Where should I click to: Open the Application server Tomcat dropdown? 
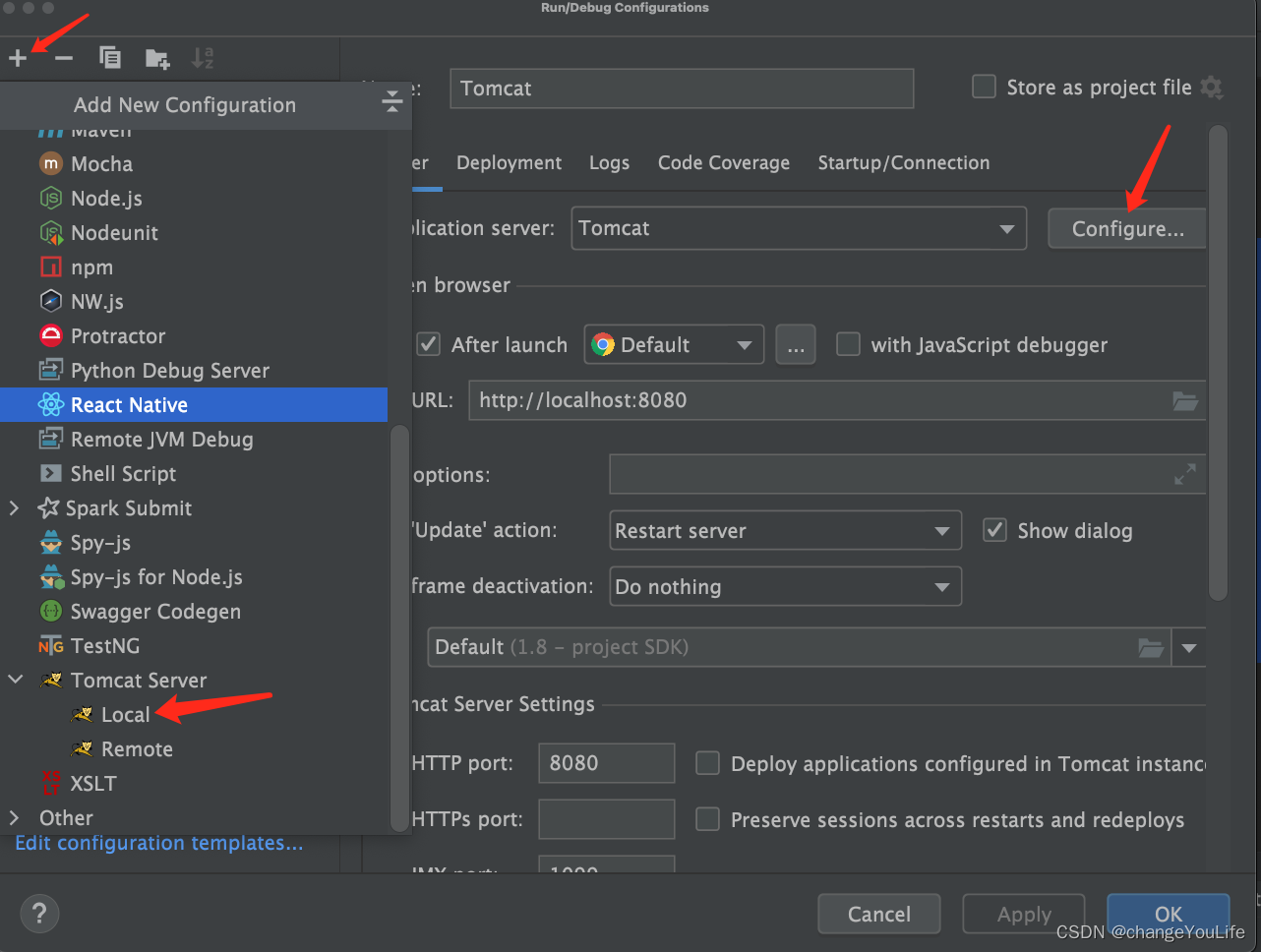pyautogui.click(x=799, y=228)
